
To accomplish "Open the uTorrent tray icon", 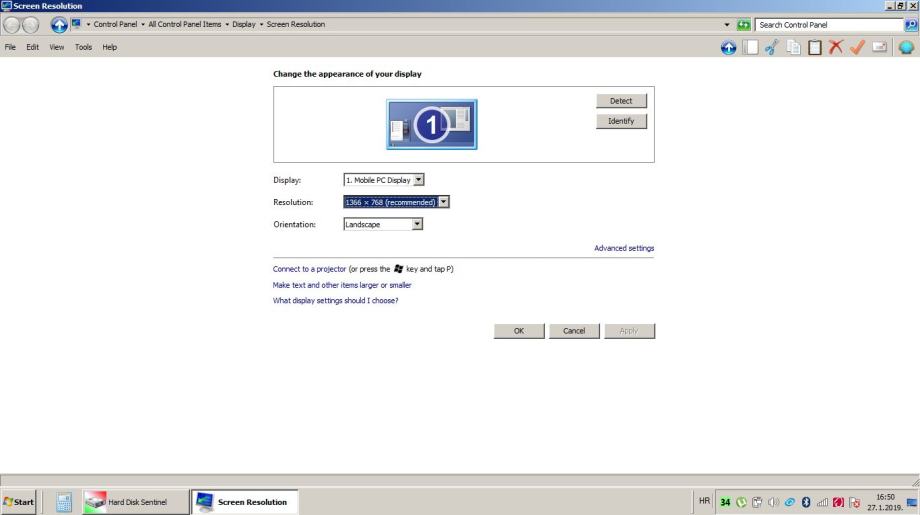I will click(x=741, y=502).
